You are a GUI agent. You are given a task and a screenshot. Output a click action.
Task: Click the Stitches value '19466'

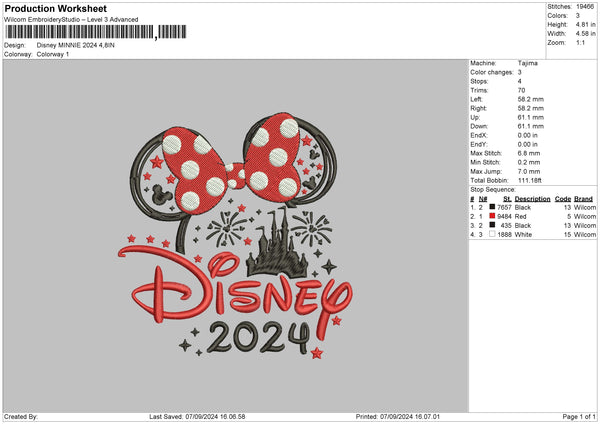[x=585, y=7]
